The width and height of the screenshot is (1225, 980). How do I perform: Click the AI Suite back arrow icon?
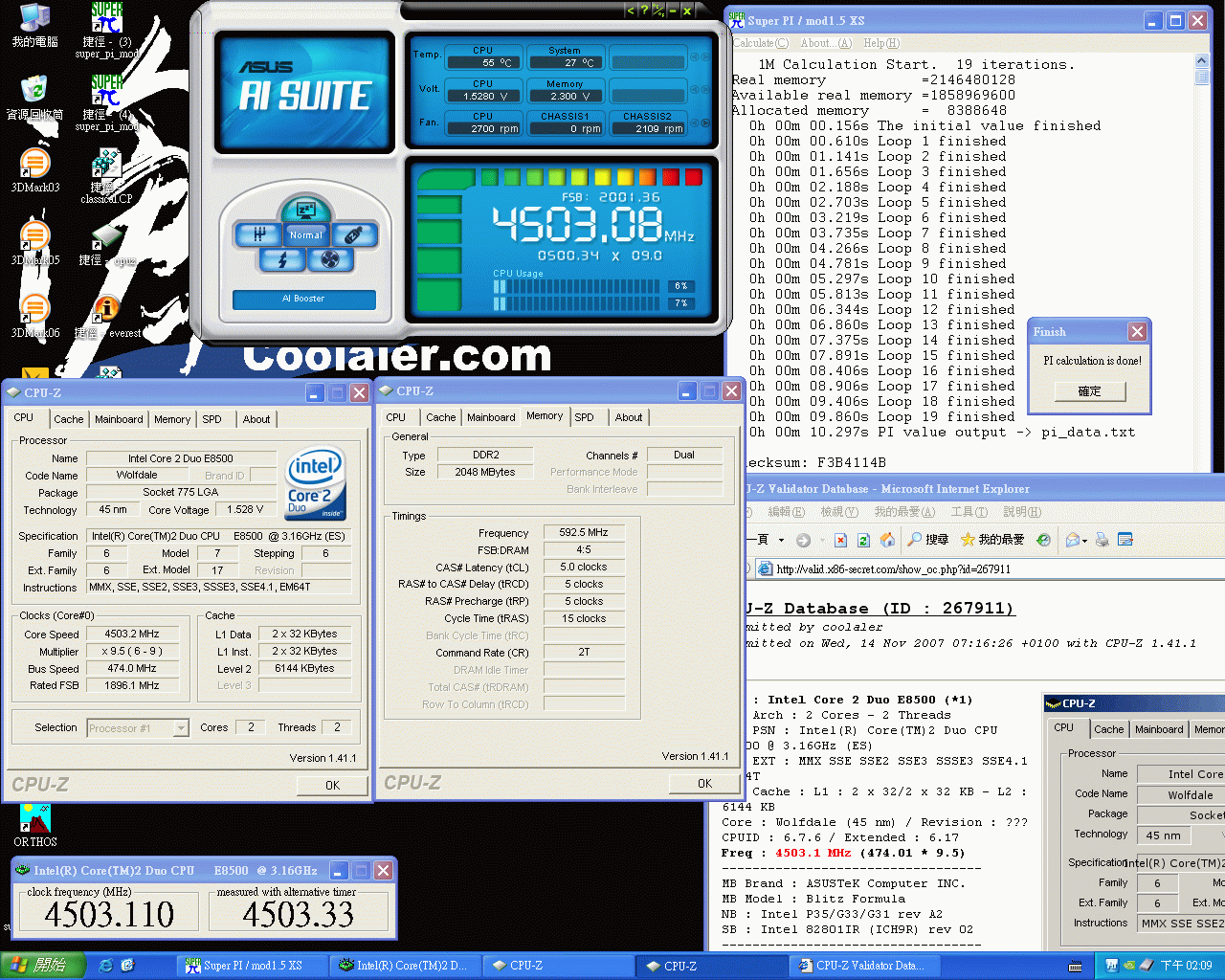[630, 11]
